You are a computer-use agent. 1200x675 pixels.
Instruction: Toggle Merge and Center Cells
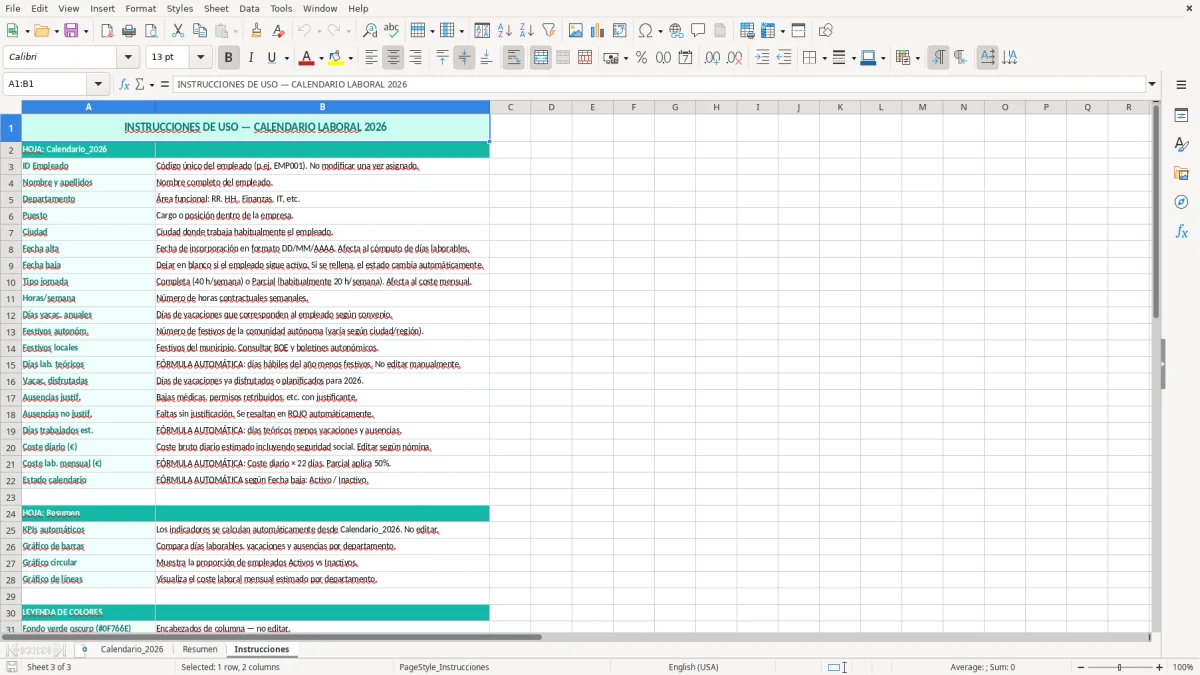coord(541,58)
